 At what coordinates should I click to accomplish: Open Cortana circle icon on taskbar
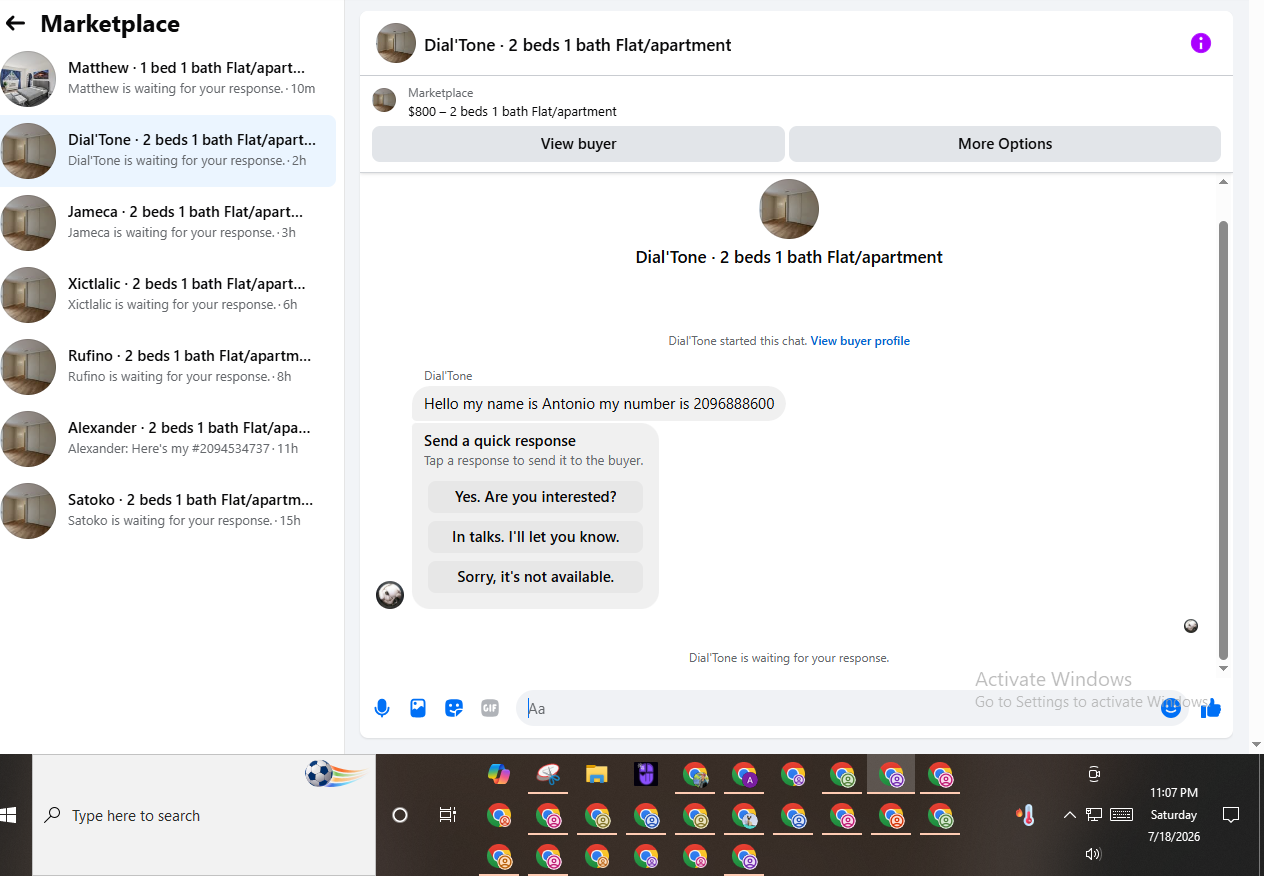(400, 815)
